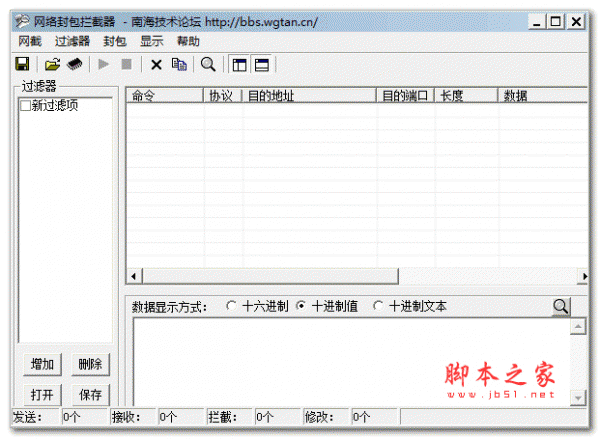Click the chip process-select toolbar icon
The height and width of the screenshot is (439, 600).
click(75, 64)
